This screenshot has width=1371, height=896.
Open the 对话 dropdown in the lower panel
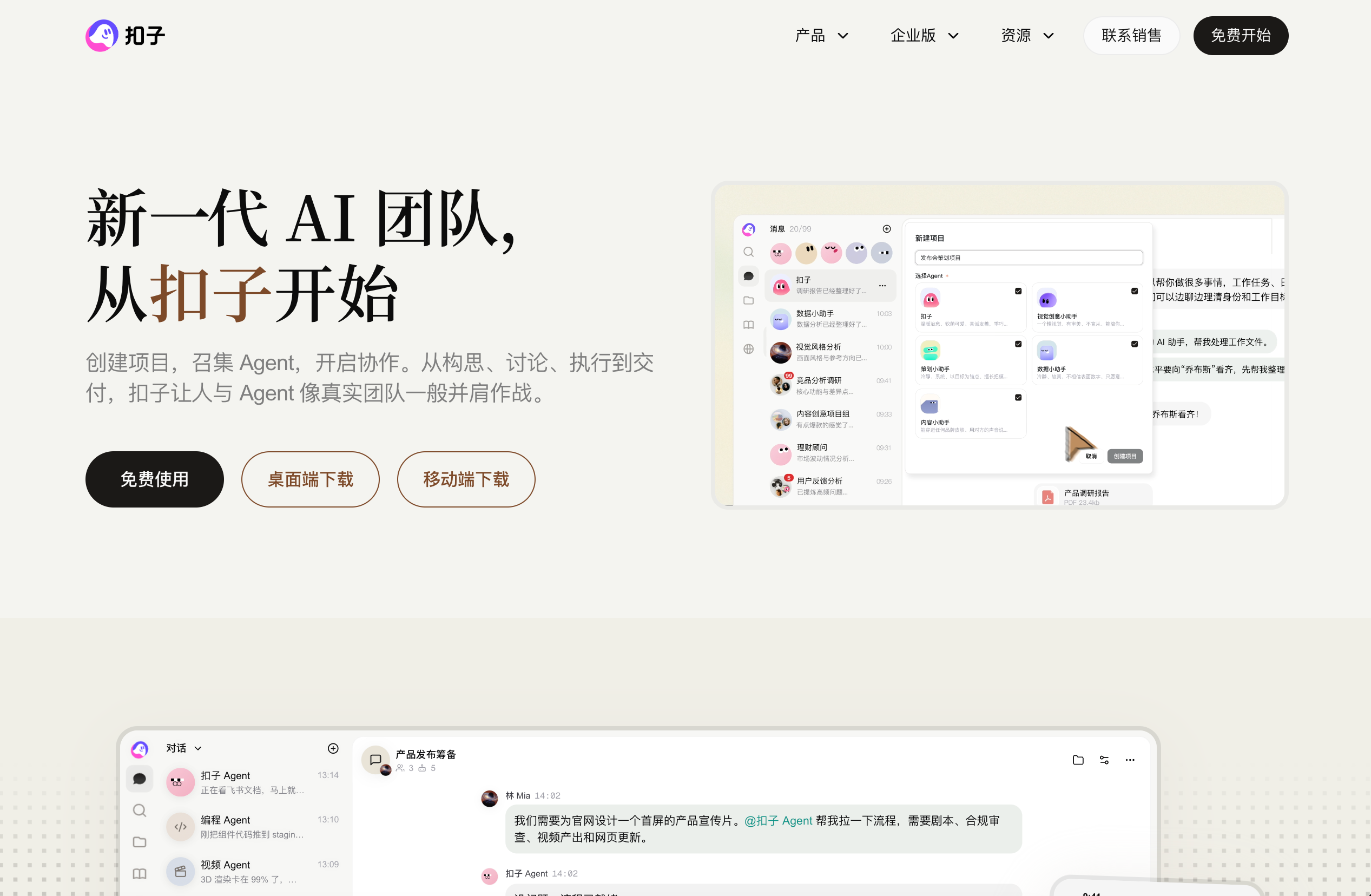(184, 748)
